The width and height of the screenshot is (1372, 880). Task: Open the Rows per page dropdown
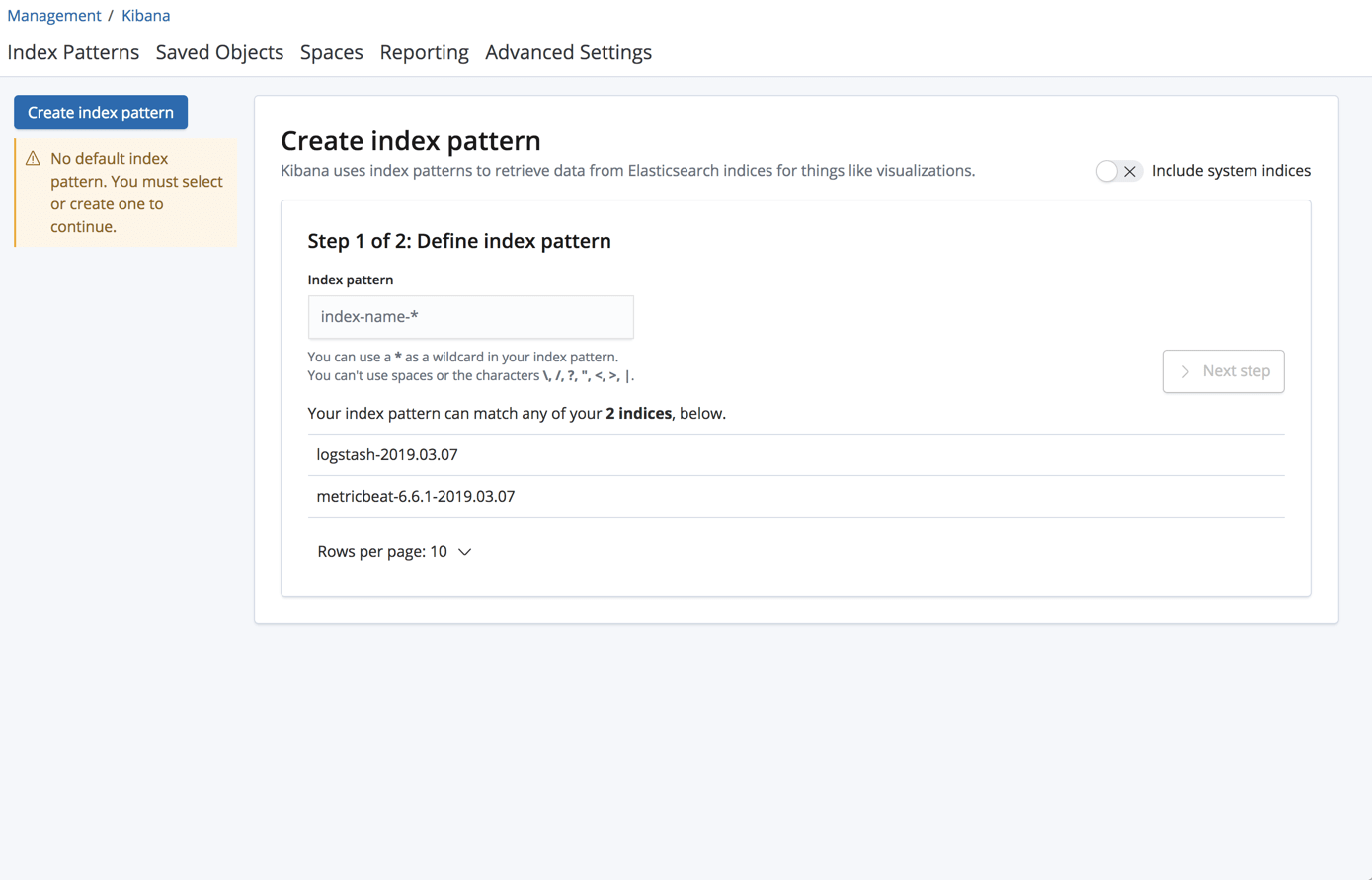click(x=394, y=551)
